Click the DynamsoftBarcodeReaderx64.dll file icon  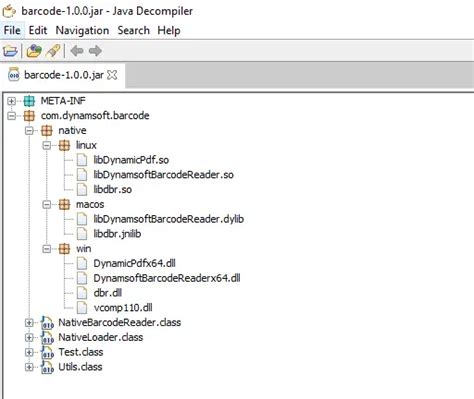pyautogui.click(x=82, y=278)
